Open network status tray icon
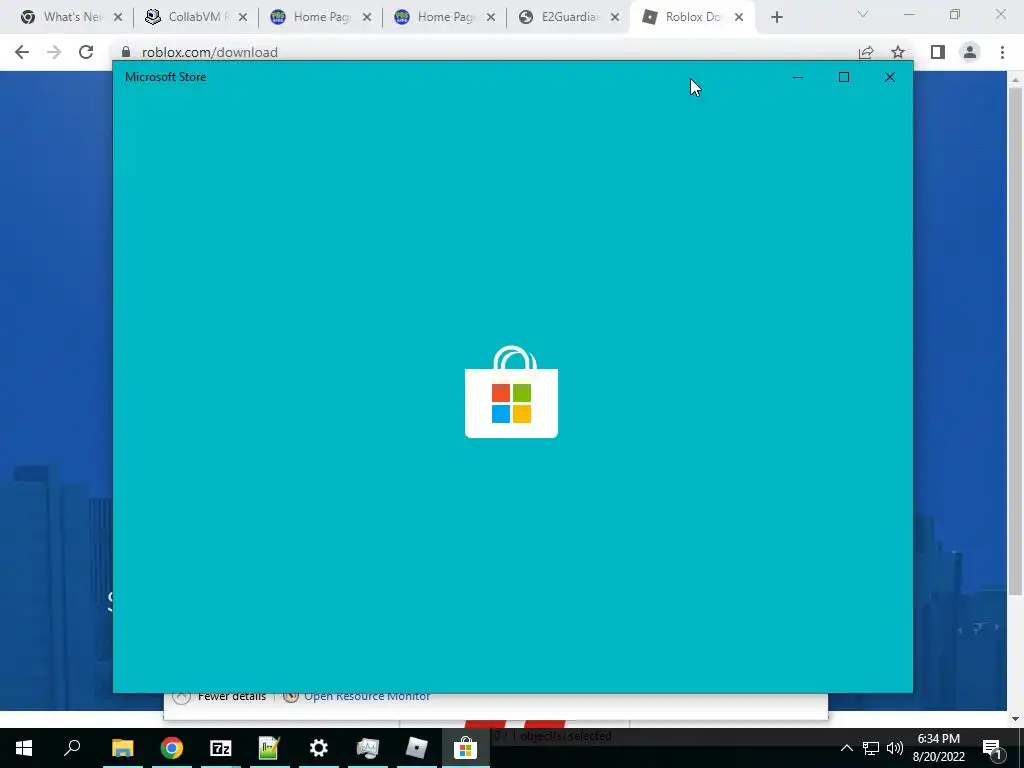Image resolution: width=1024 pixels, height=768 pixels. (x=871, y=748)
